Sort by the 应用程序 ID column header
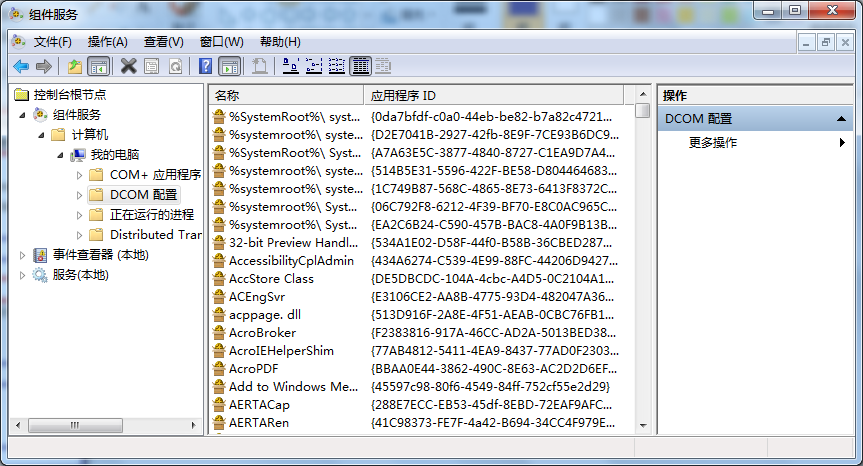863x466 pixels. (494, 95)
